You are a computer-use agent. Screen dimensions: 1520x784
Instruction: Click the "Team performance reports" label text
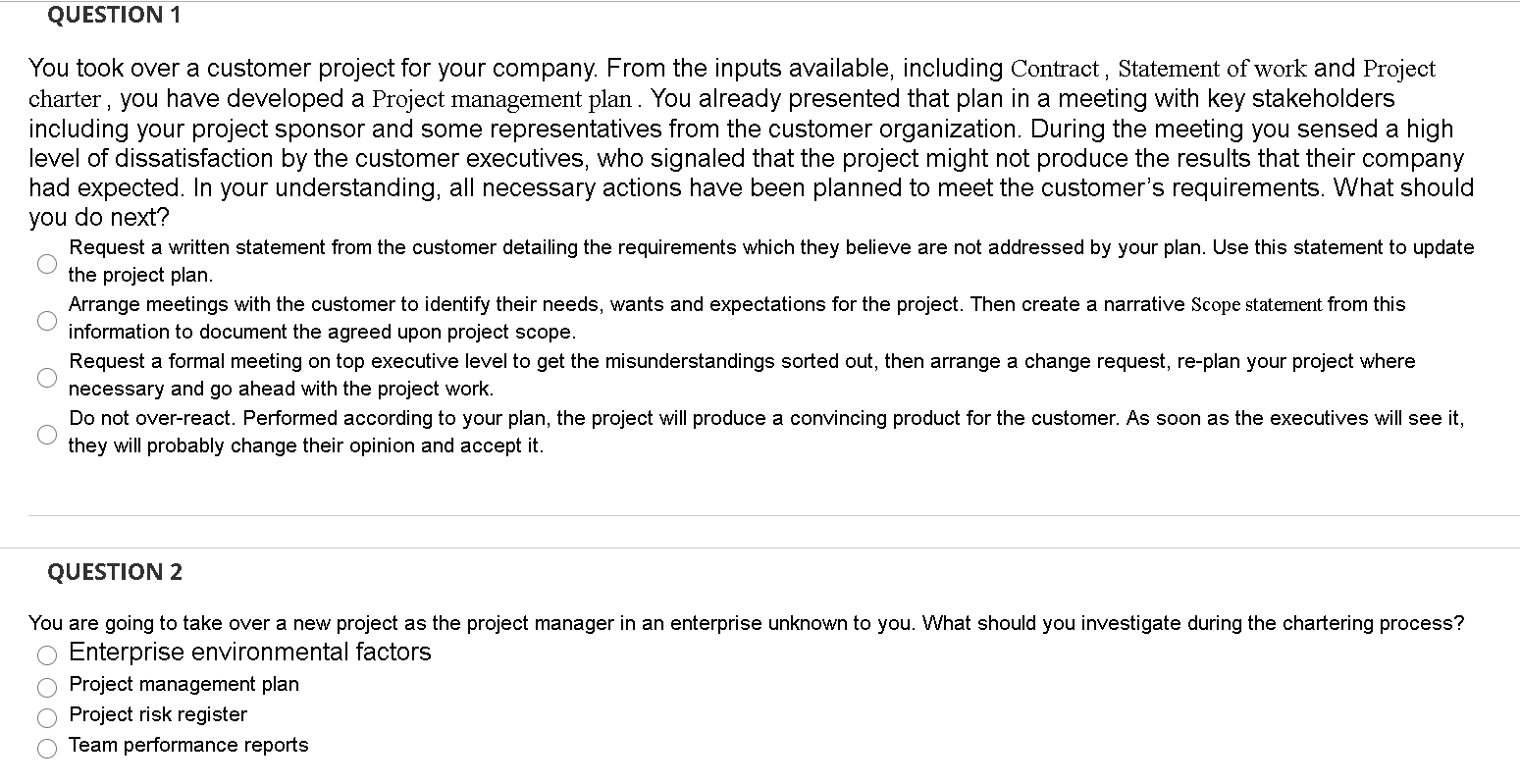click(x=188, y=746)
